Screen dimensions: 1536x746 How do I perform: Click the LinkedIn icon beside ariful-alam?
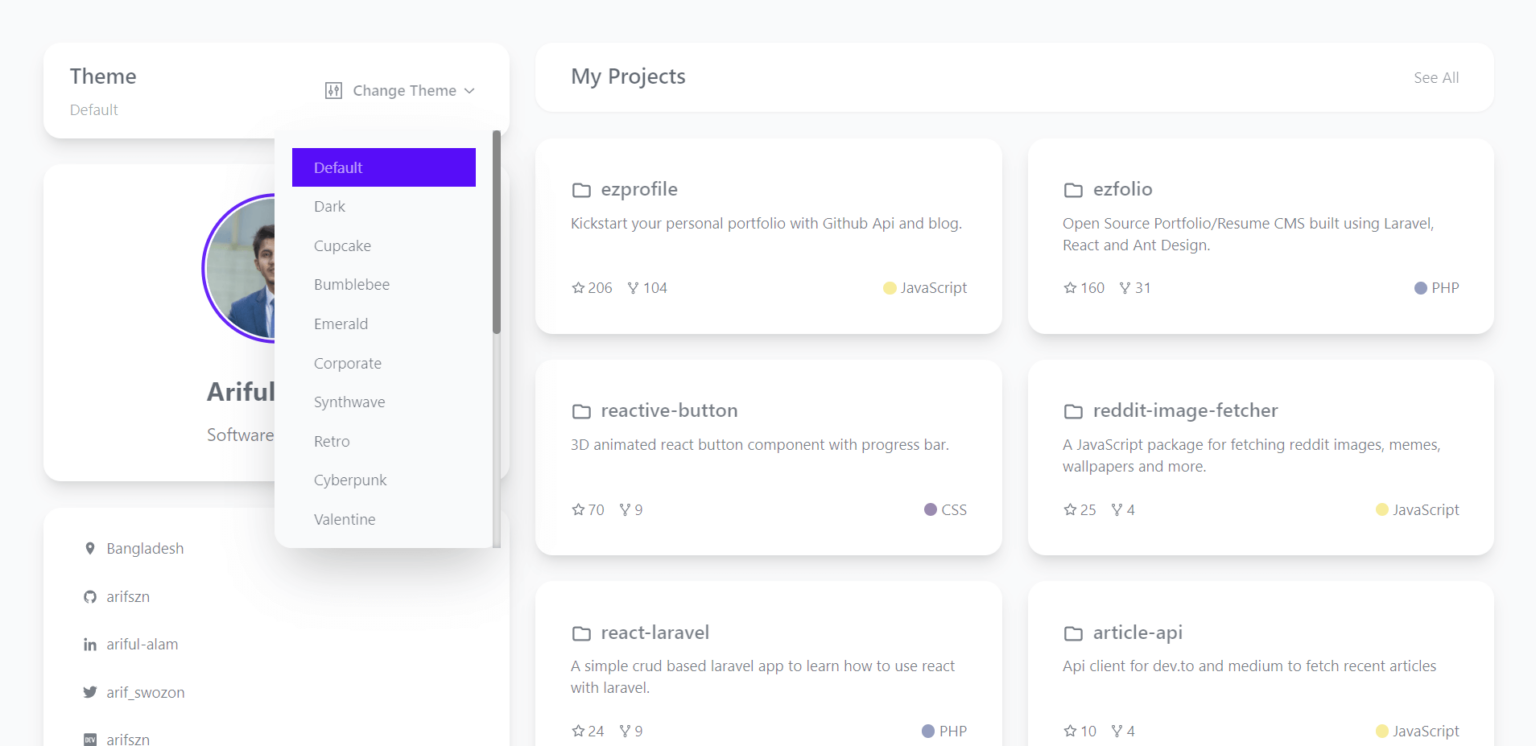point(90,644)
